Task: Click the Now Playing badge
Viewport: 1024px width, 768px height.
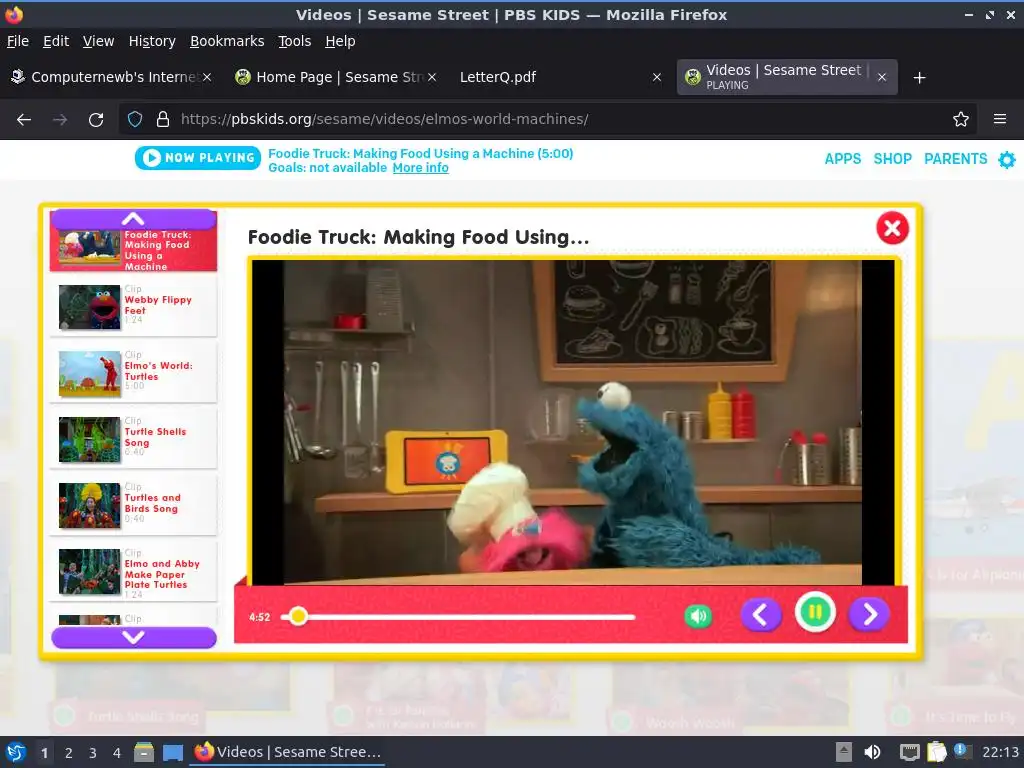Action: pos(198,157)
